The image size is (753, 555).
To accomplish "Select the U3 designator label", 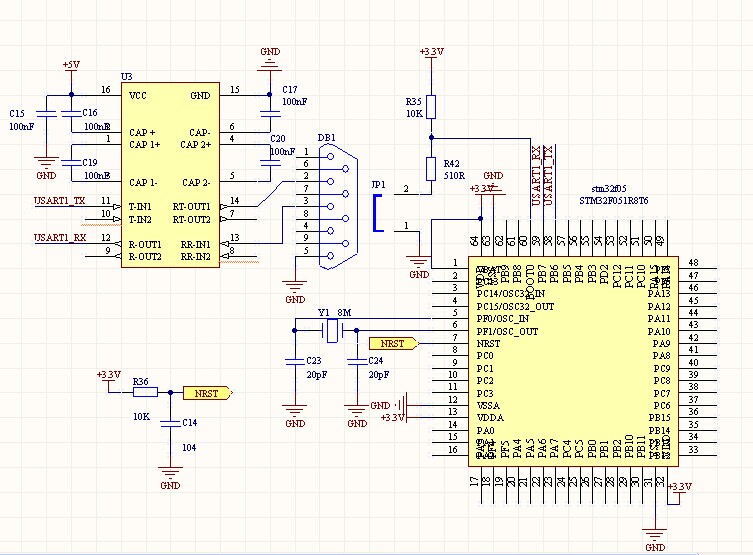I will 126,76.
